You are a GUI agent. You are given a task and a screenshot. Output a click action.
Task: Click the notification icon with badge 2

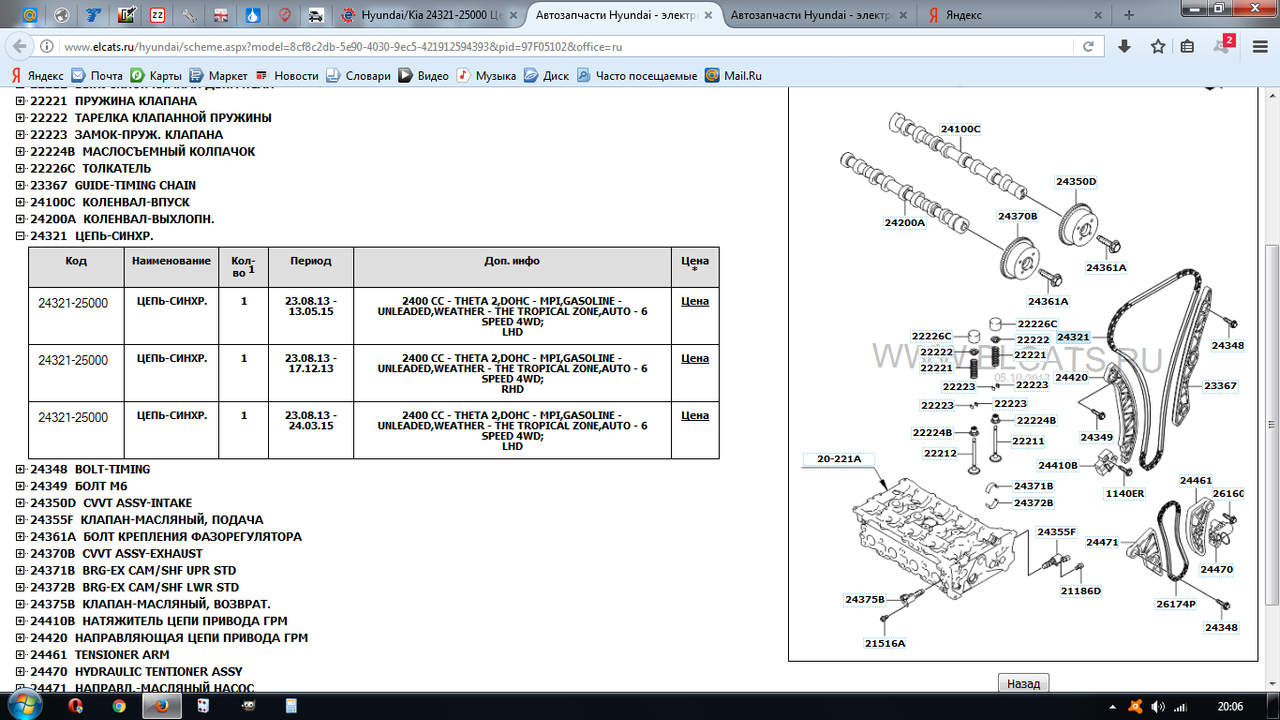(1223, 45)
